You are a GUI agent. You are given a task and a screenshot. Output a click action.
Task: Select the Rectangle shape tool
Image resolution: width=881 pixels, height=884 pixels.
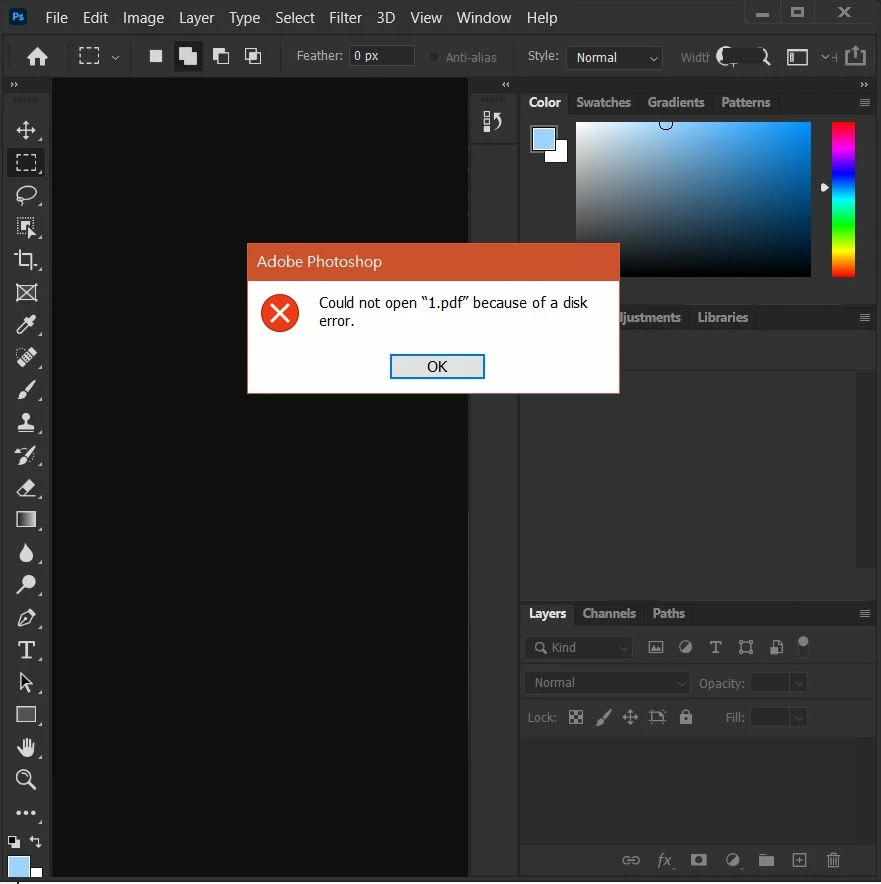[26, 715]
